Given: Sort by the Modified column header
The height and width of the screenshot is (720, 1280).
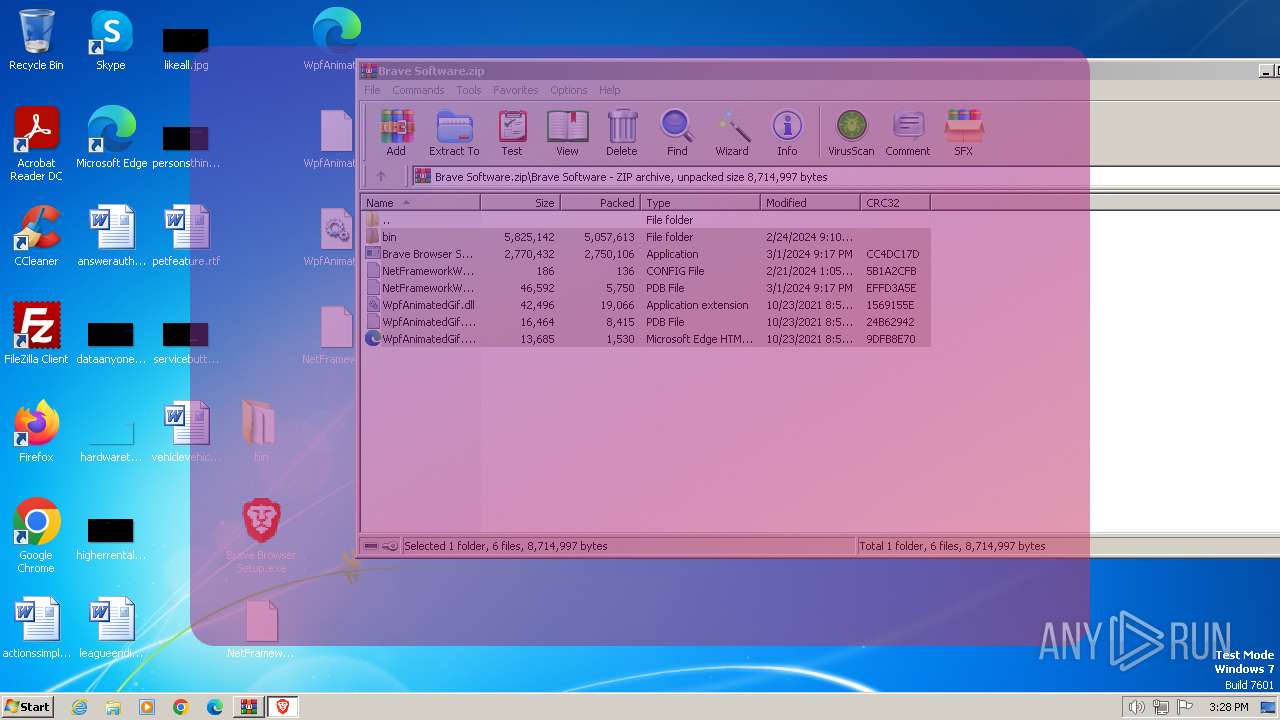Looking at the screenshot, I should [x=810, y=203].
